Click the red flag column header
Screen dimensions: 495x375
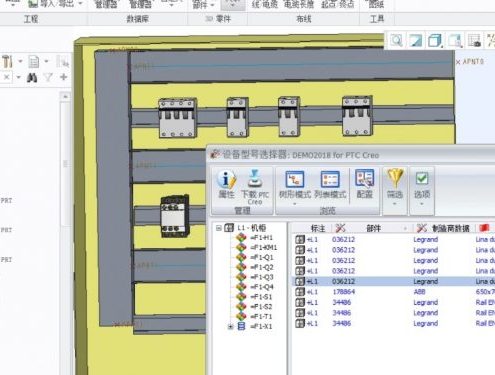click(x=484, y=228)
